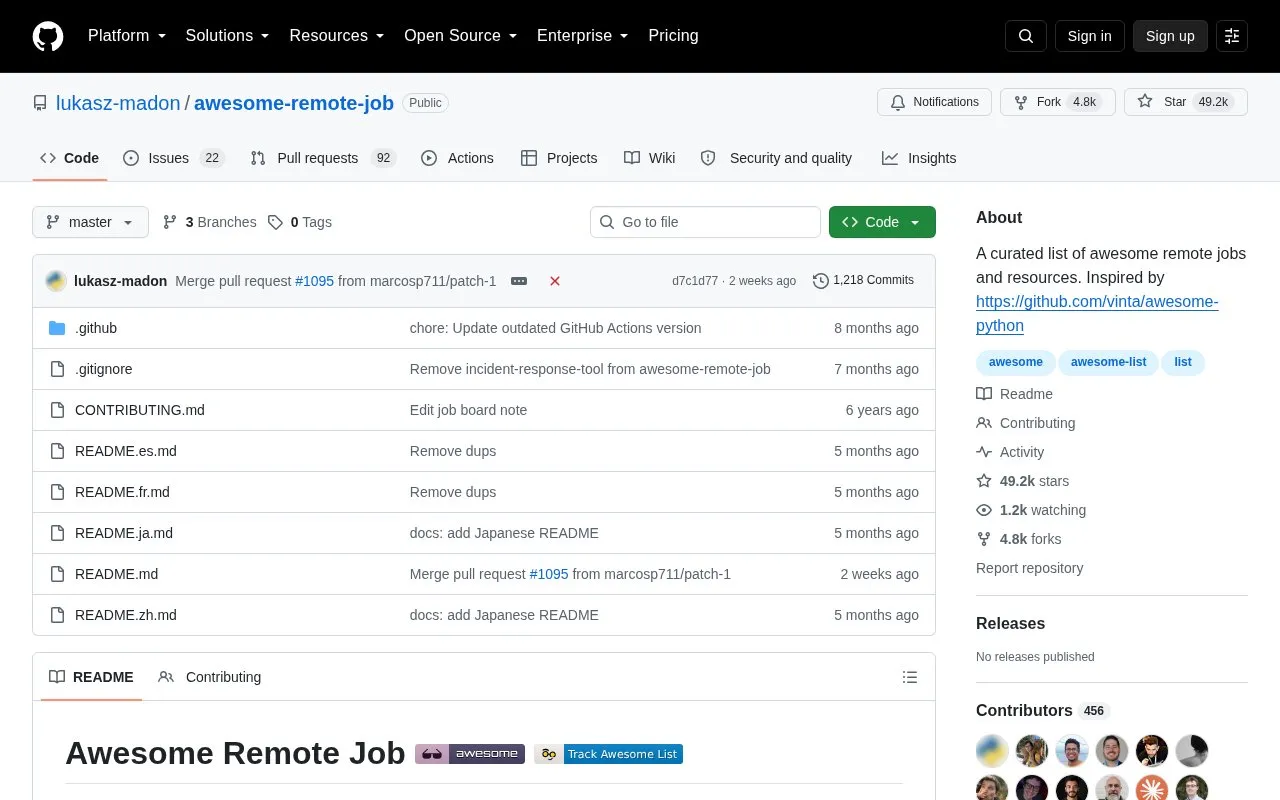Go to the GitHub homepage logo
This screenshot has width=1280, height=800.
(x=48, y=36)
